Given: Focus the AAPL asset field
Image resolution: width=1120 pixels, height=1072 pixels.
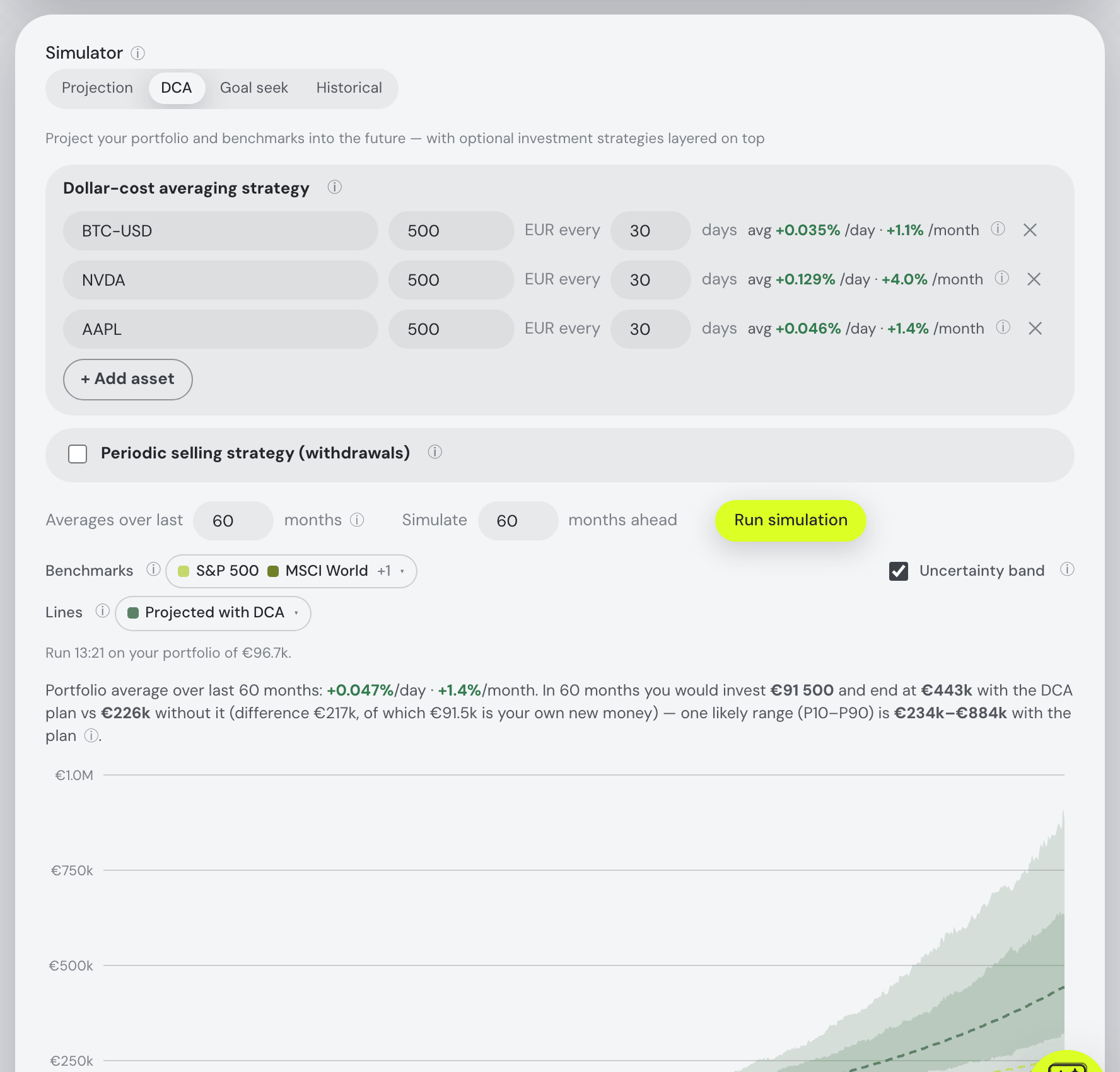Looking at the screenshot, I should (221, 329).
